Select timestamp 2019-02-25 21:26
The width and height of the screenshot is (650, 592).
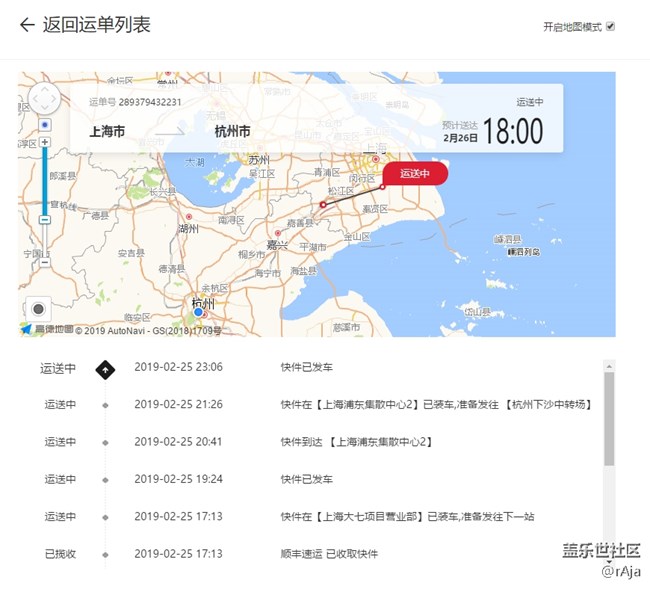tap(178, 404)
